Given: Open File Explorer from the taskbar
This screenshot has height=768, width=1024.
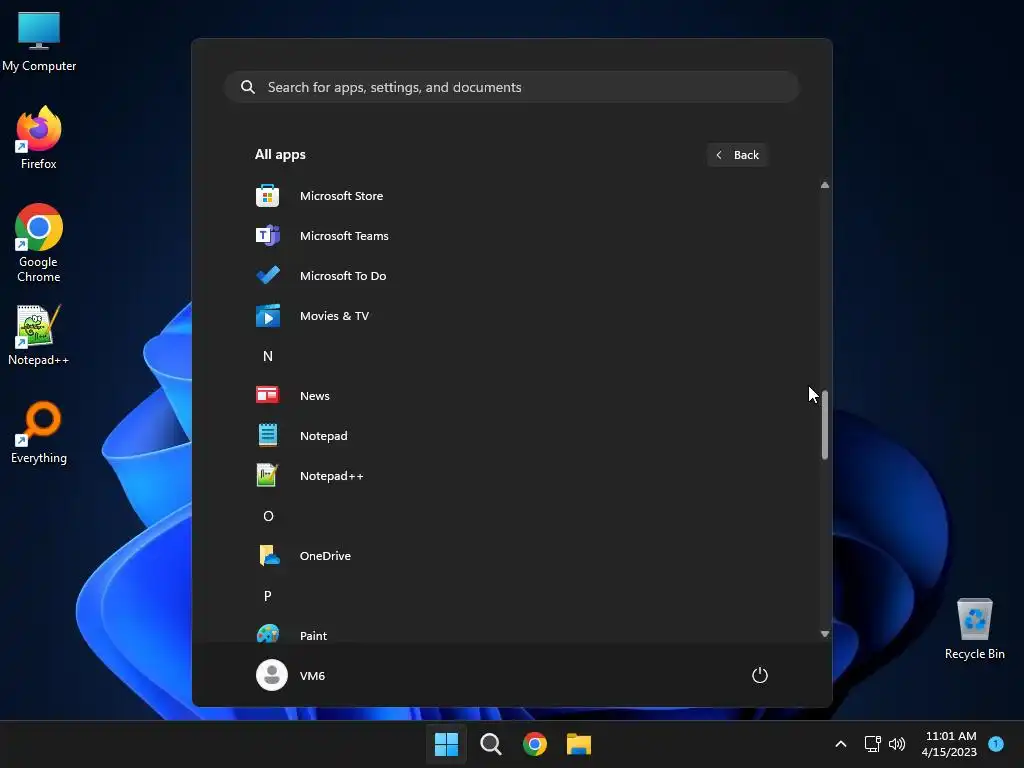Looking at the screenshot, I should pyautogui.click(x=579, y=744).
